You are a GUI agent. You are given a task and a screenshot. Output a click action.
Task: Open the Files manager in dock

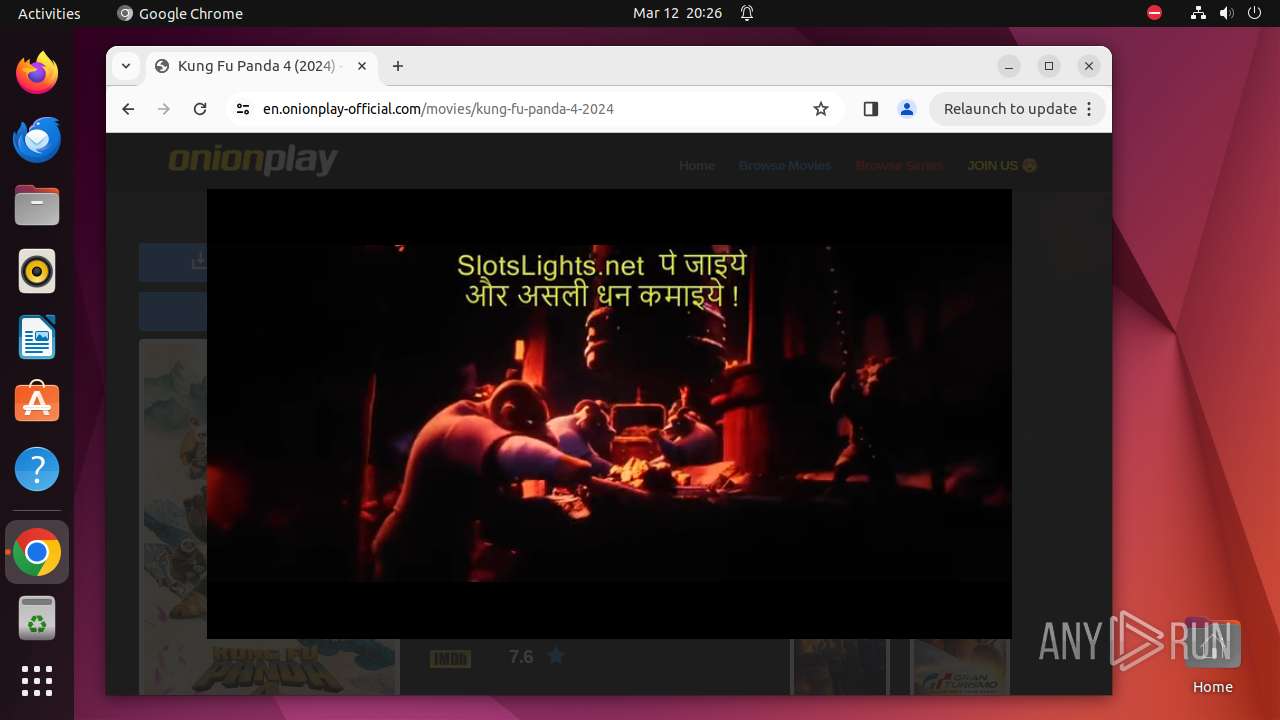(x=37, y=205)
